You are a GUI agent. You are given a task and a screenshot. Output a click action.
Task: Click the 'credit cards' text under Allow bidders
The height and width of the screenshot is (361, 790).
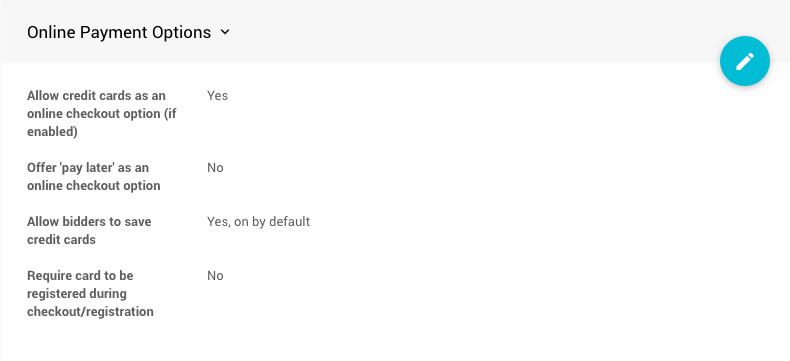click(61, 240)
